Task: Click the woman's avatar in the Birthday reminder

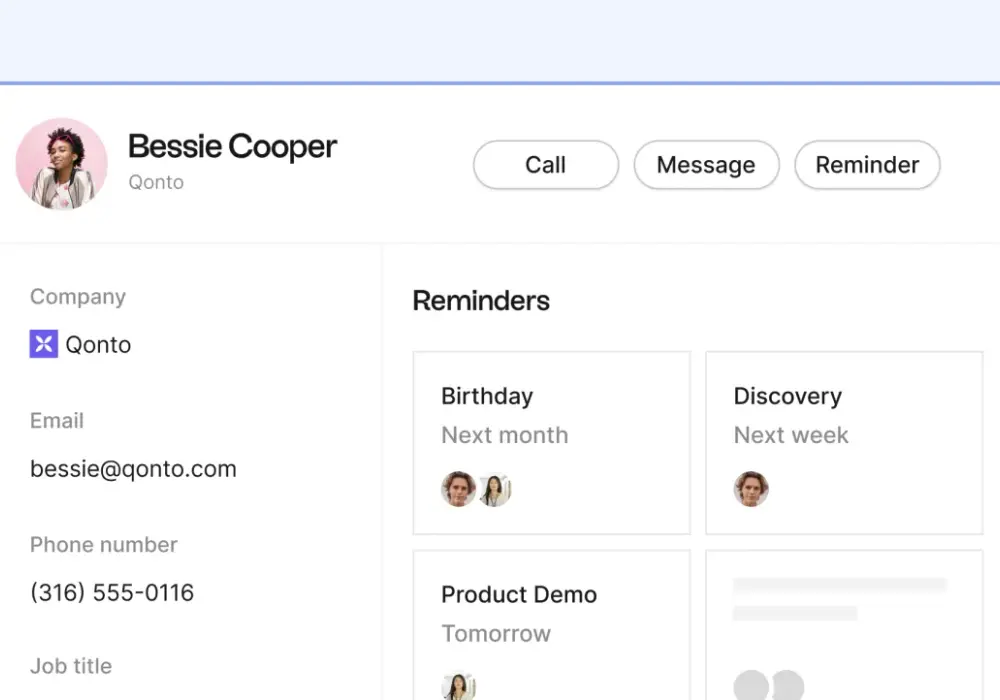Action: click(495, 489)
